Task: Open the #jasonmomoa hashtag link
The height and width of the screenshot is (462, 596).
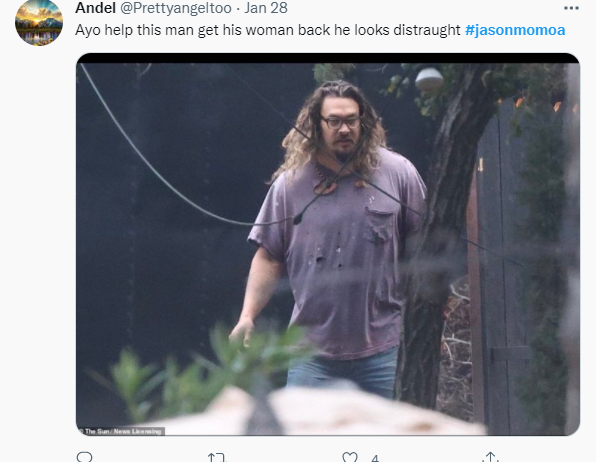Action: [515, 30]
